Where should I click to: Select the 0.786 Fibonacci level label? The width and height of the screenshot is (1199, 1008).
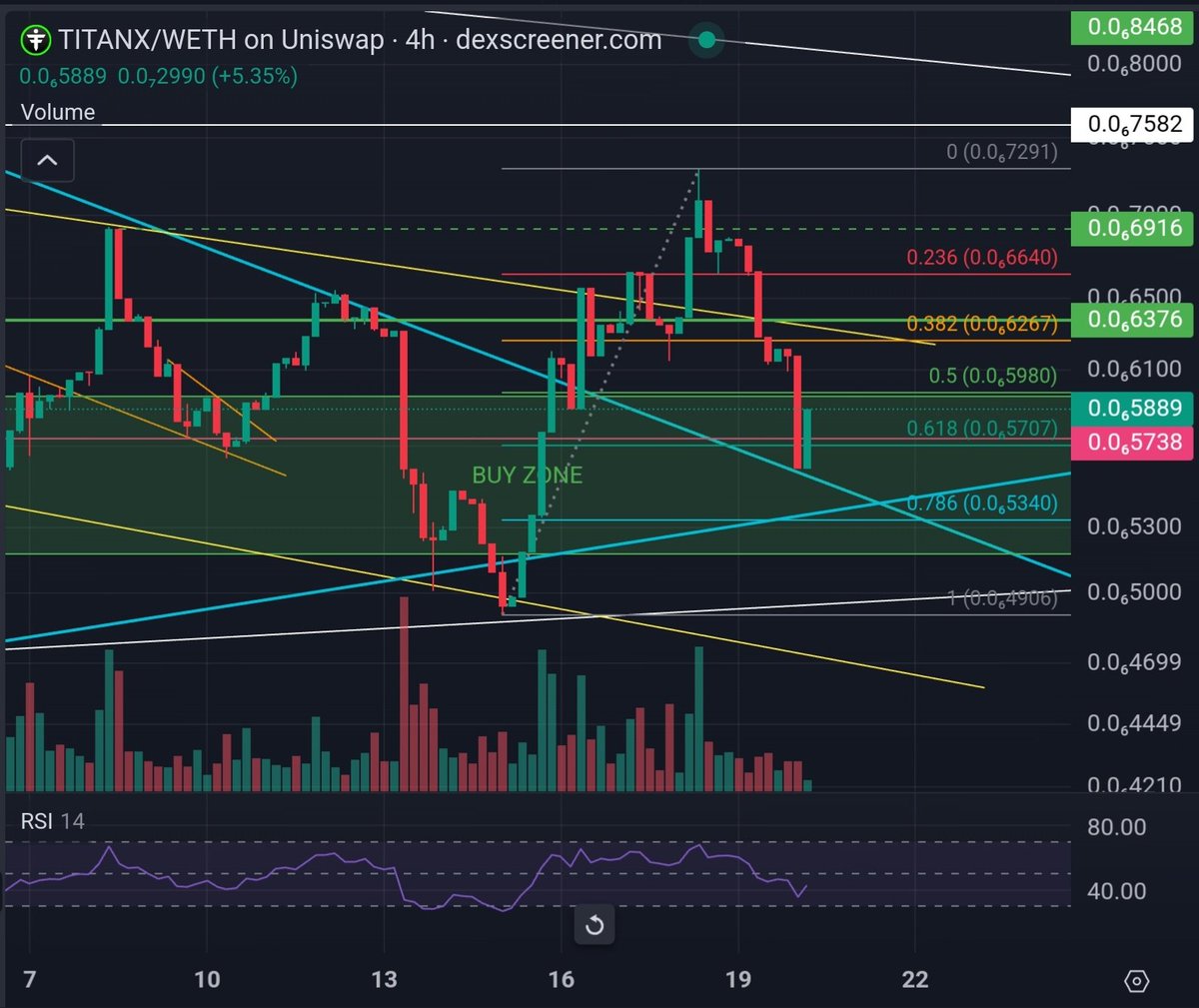coord(981,503)
